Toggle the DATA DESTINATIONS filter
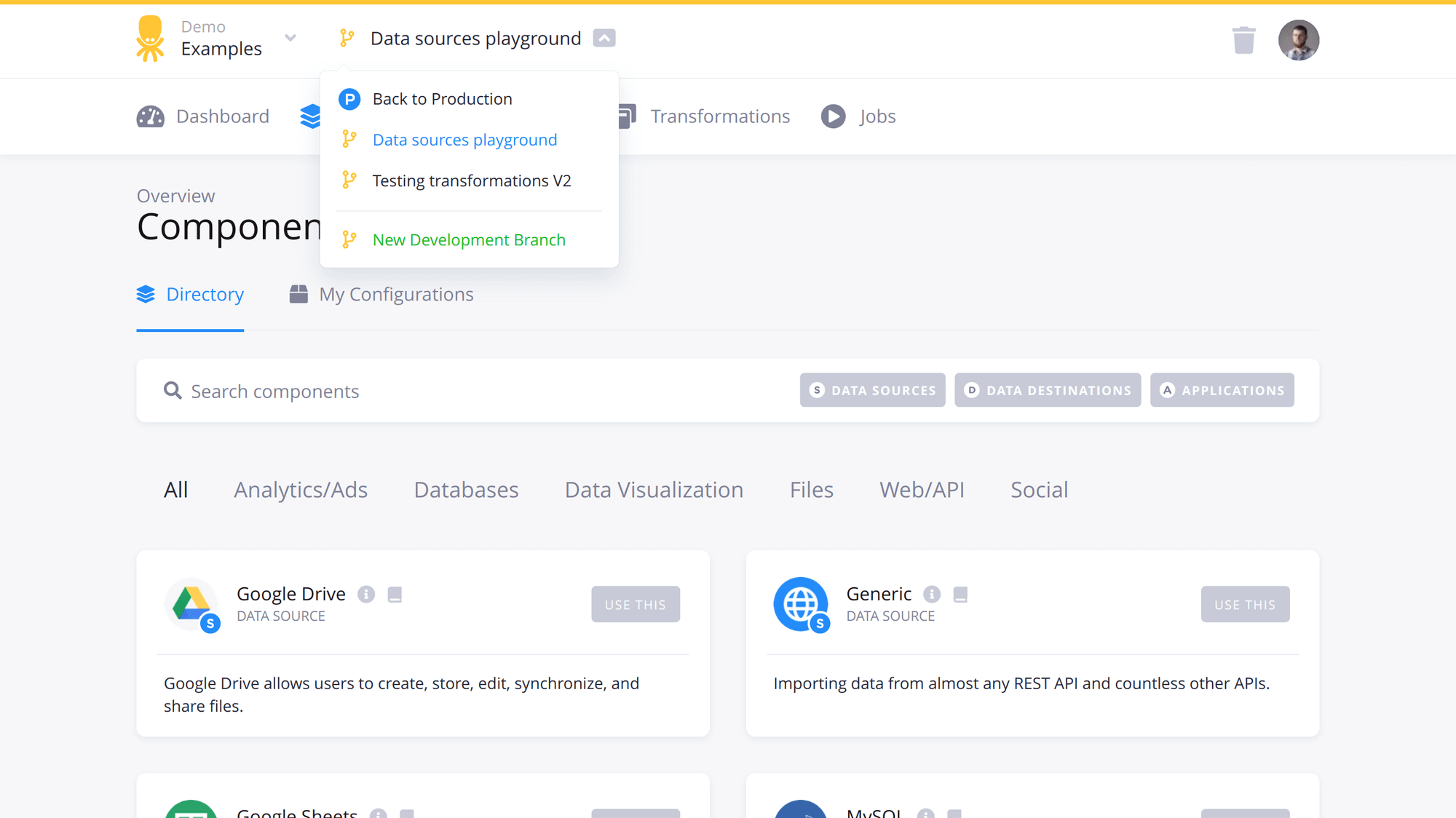The image size is (1456, 818). (x=1047, y=390)
